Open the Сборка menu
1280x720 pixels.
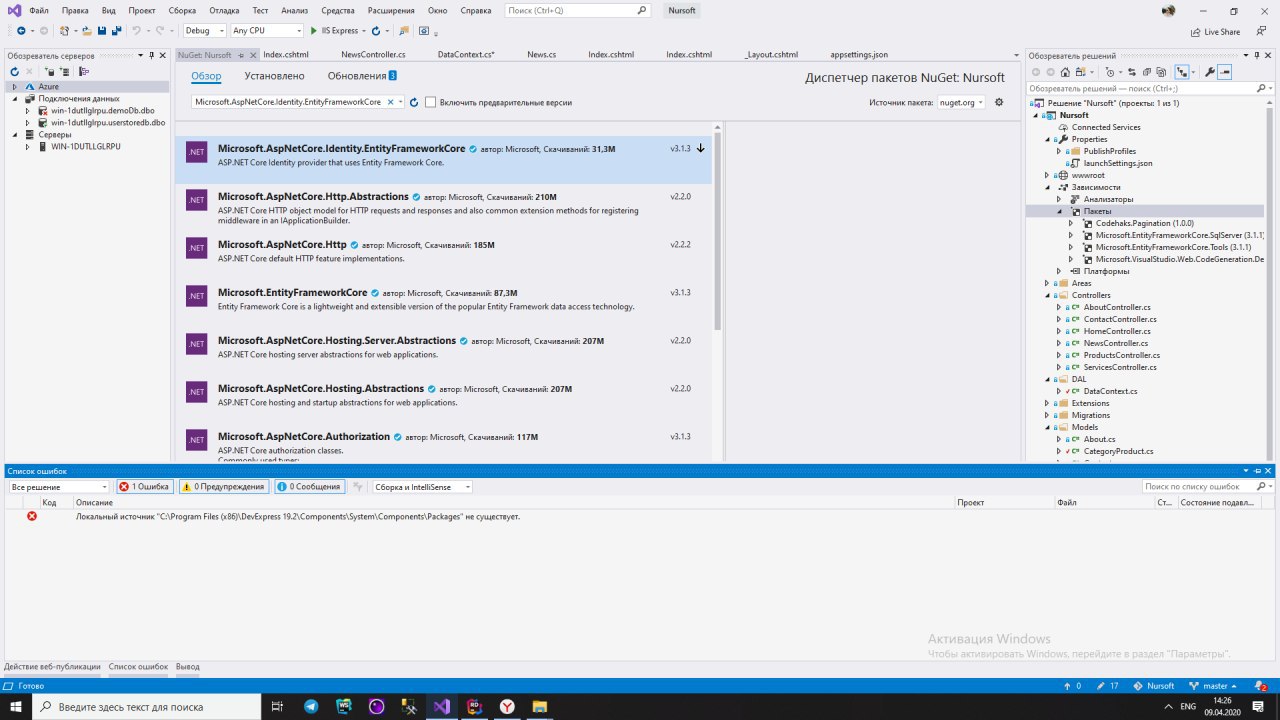[180, 10]
